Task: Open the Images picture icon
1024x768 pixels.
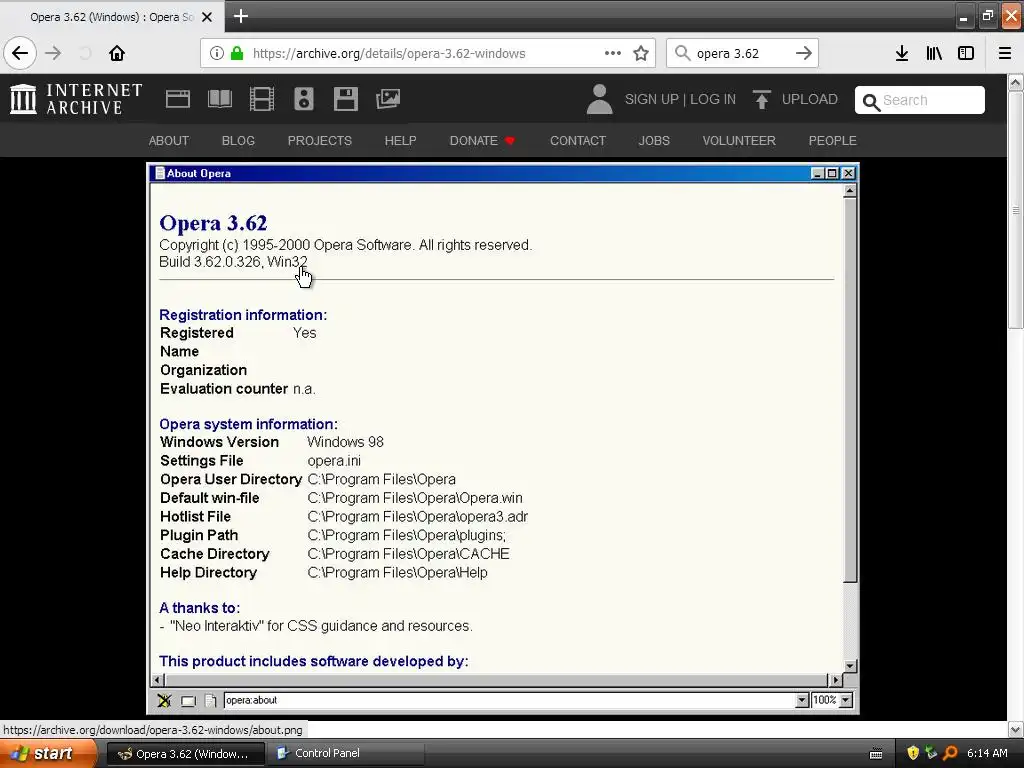Action: [x=388, y=99]
